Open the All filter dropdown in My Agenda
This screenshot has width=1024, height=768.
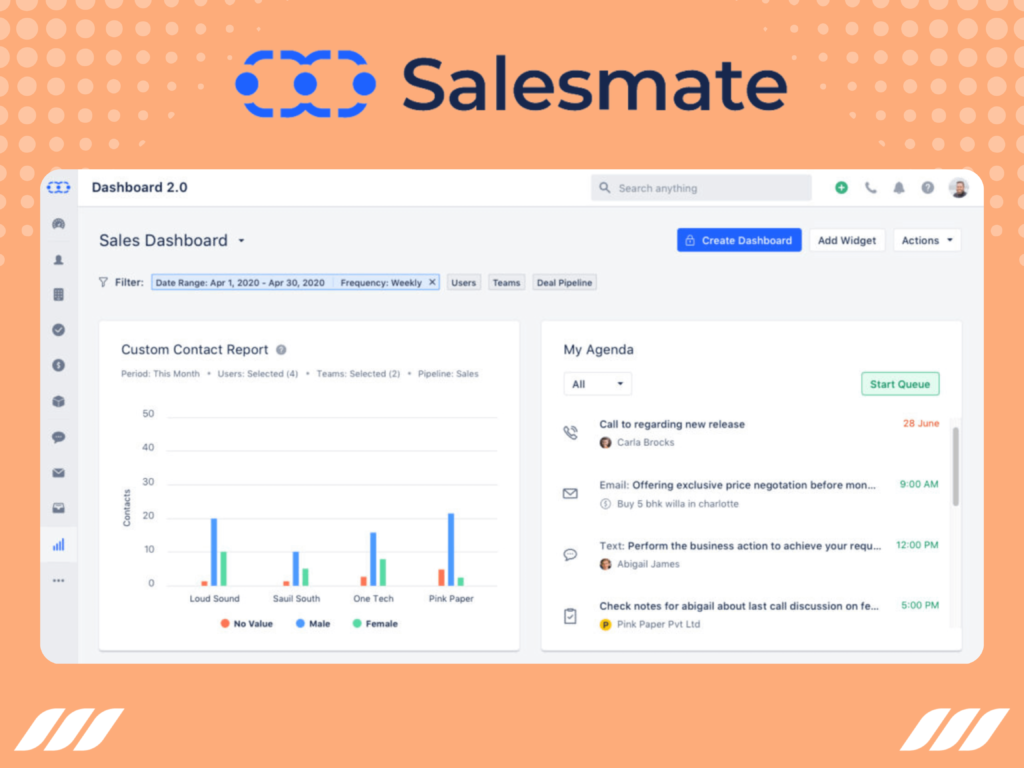click(597, 383)
